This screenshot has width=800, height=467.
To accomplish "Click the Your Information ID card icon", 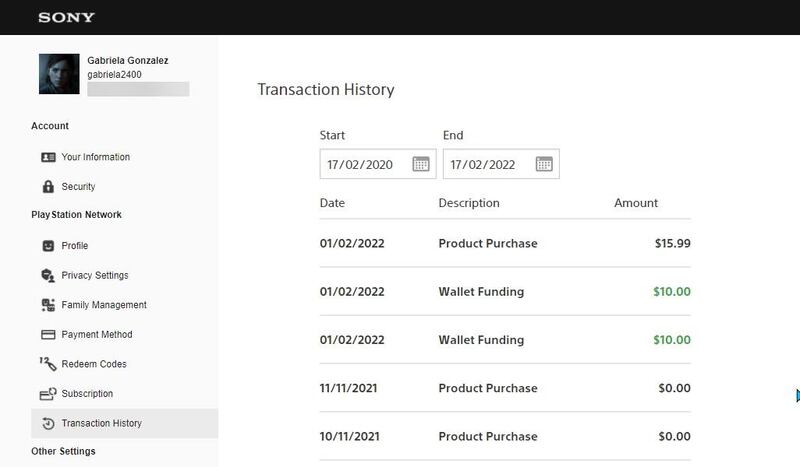I will [48, 157].
